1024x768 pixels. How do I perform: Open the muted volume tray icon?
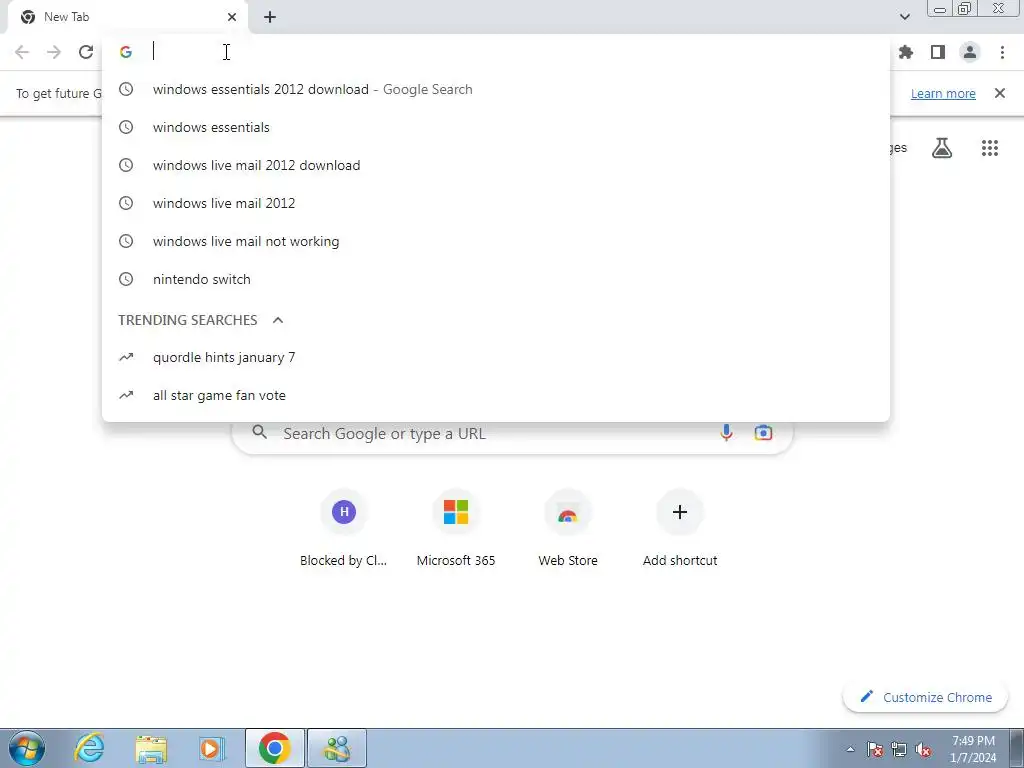click(923, 749)
